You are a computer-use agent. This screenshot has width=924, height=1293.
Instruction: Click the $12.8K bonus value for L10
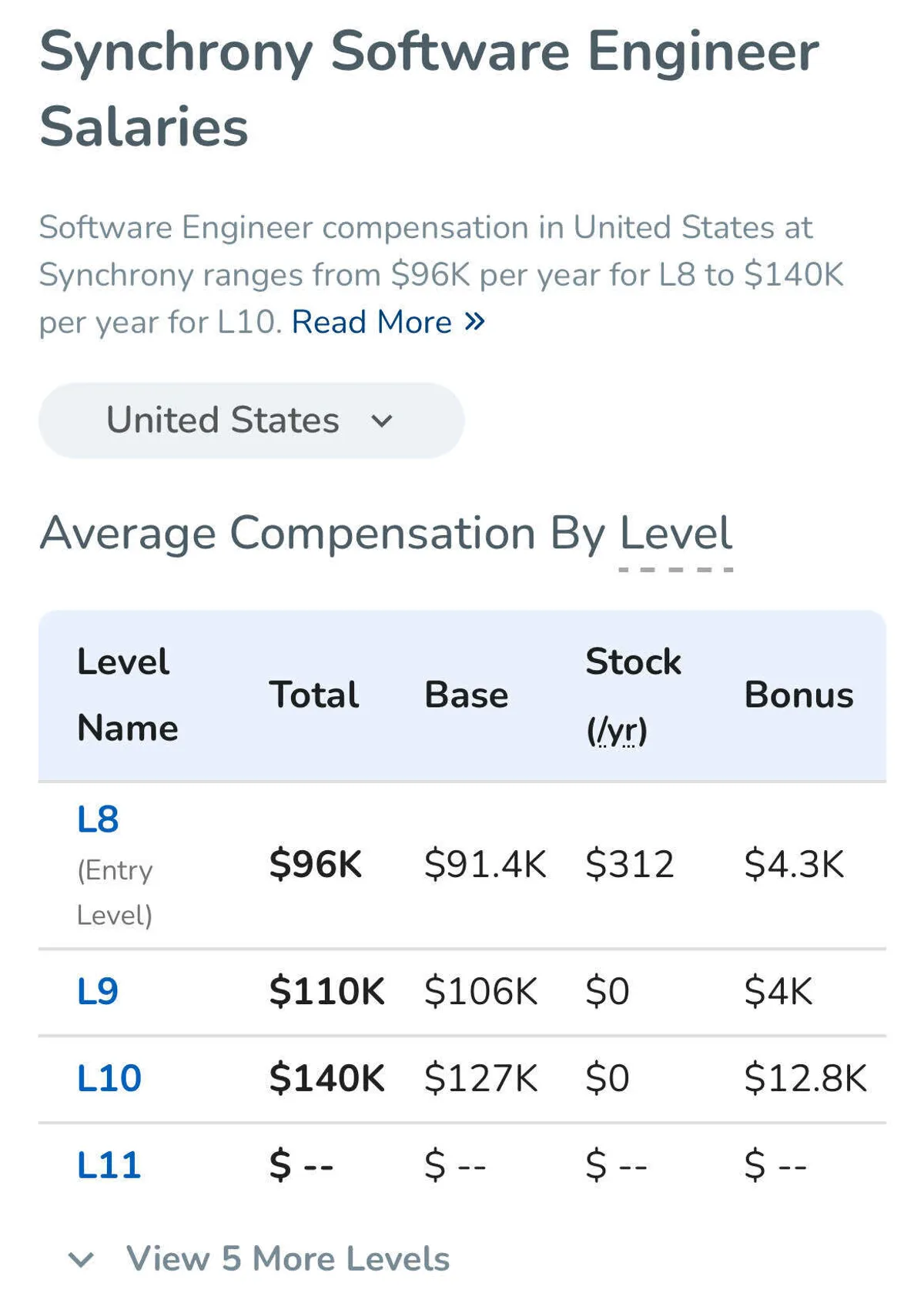805,1078
